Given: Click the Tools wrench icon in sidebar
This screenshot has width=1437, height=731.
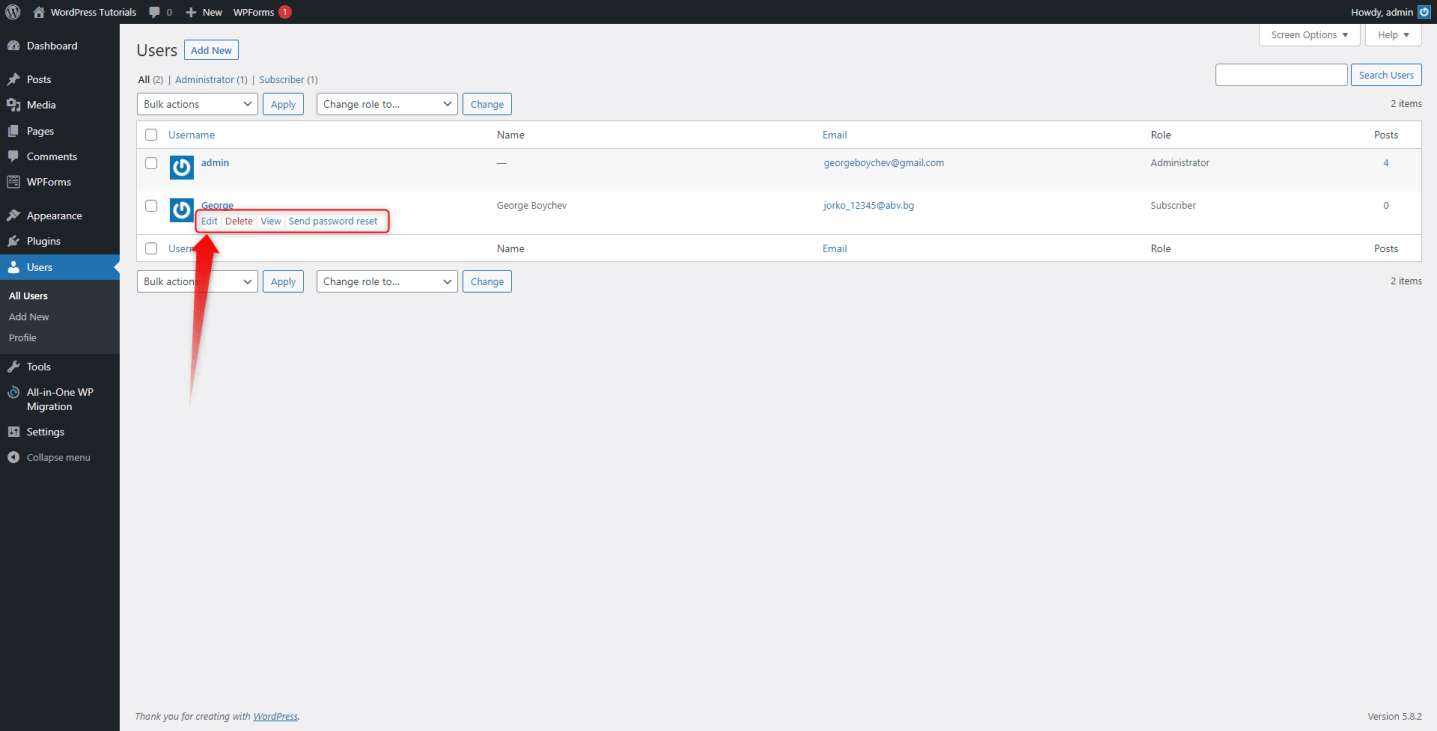Looking at the screenshot, I should (13, 367).
